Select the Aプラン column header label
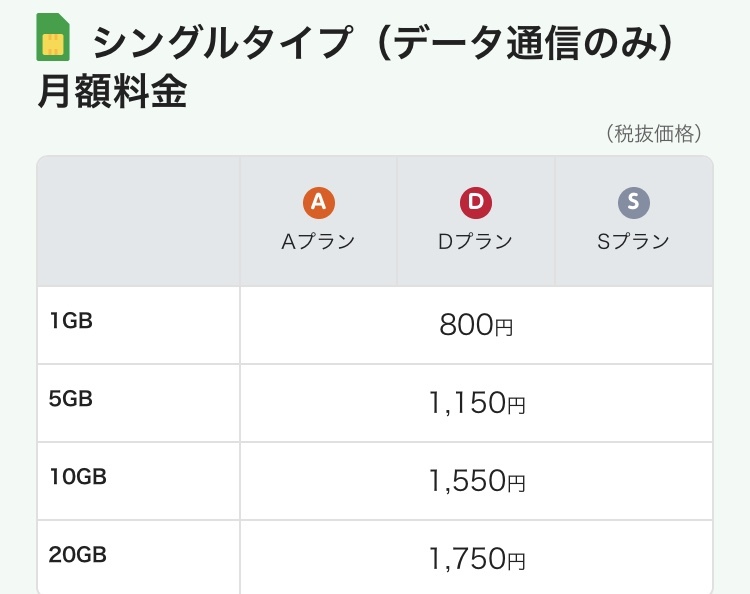 click(318, 241)
